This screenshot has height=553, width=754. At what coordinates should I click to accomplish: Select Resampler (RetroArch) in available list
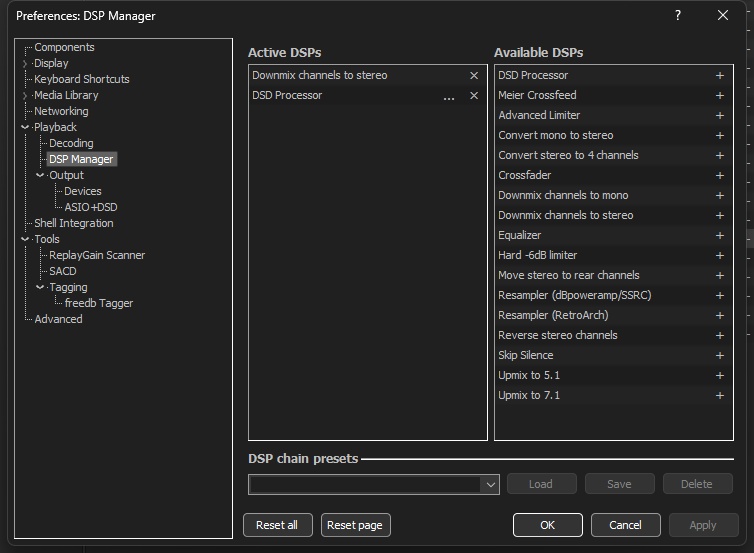coord(547,315)
